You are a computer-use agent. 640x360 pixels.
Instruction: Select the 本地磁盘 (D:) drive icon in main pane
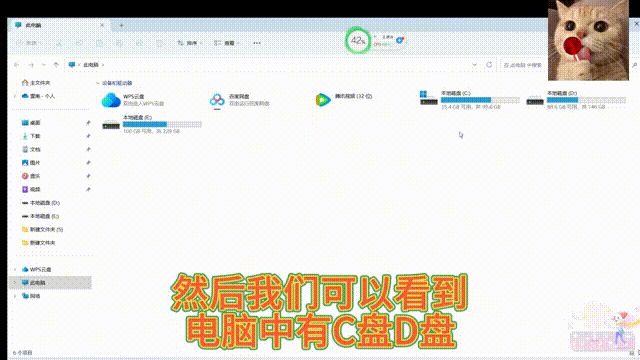[535, 100]
